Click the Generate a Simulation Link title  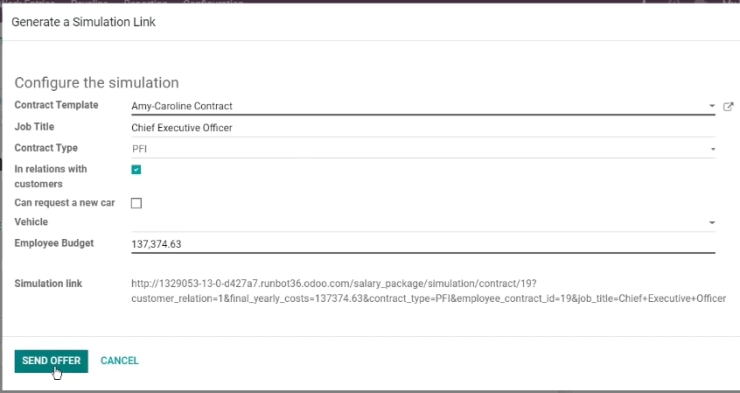84,22
